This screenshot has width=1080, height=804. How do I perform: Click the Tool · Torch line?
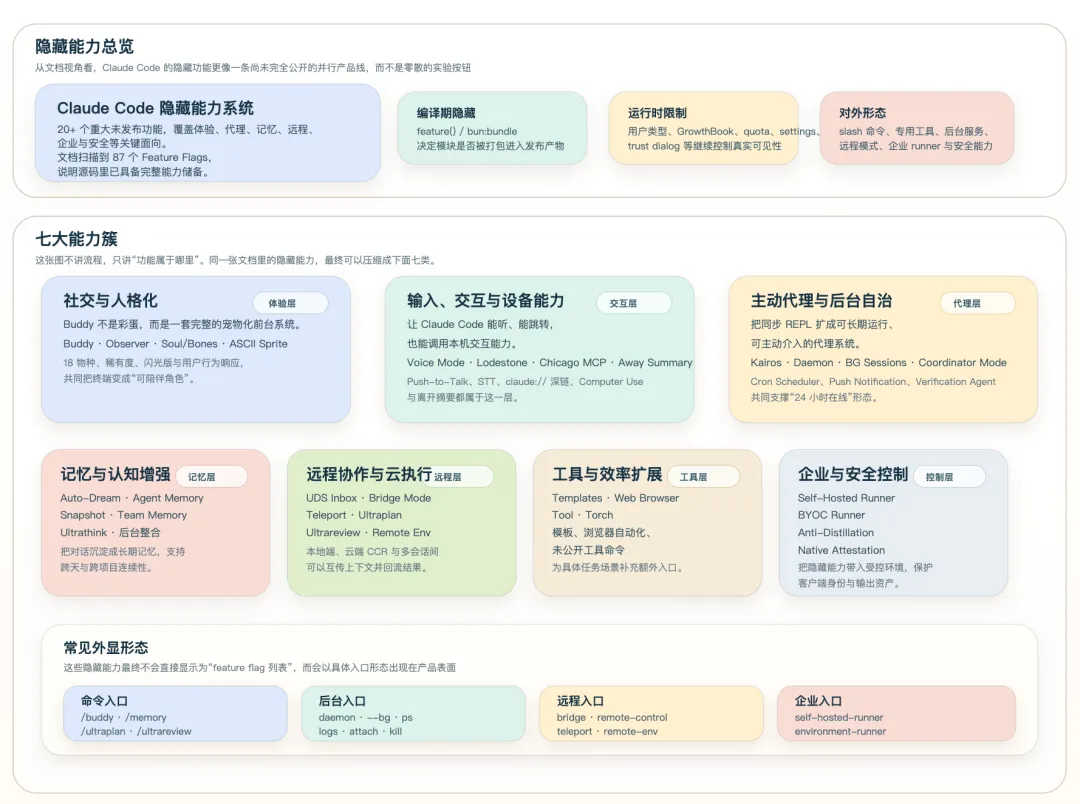pos(583,515)
